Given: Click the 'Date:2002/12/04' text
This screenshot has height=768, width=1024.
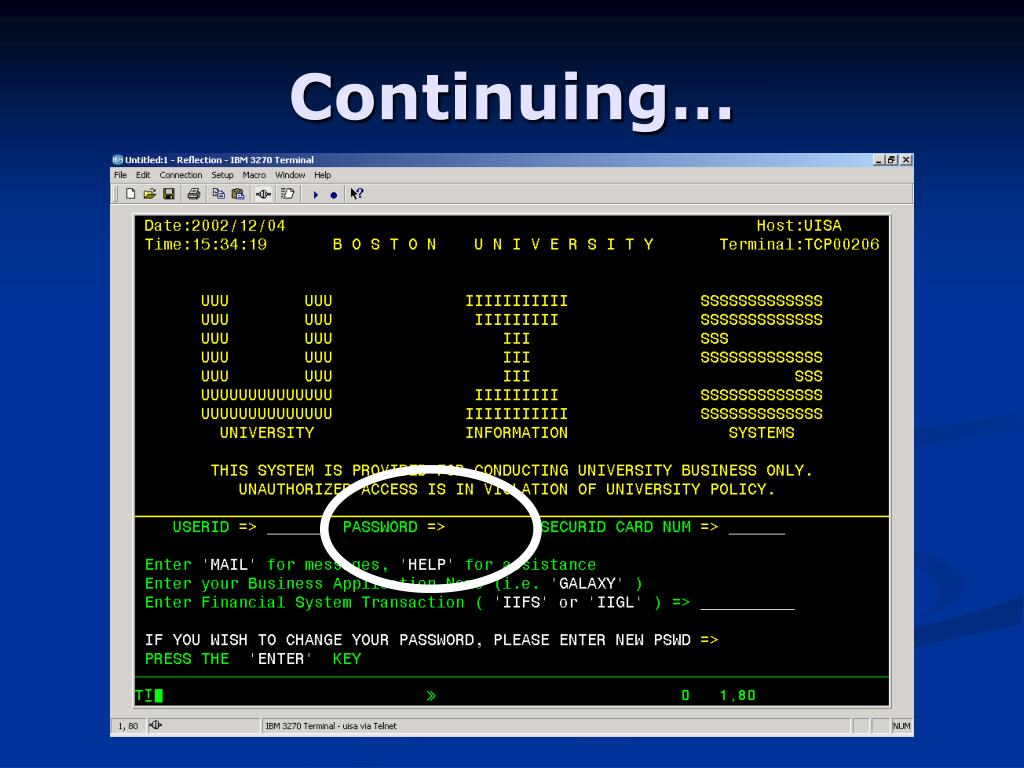Looking at the screenshot, I should [x=215, y=226].
